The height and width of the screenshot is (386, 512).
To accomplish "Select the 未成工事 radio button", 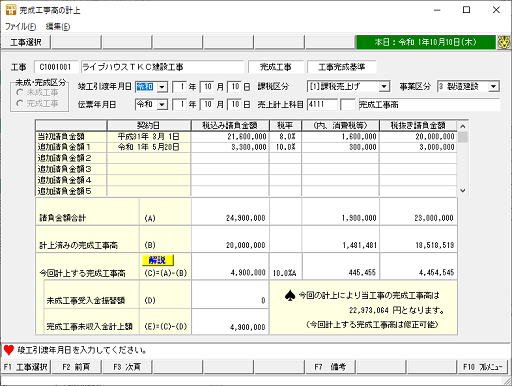I will 20,92.
